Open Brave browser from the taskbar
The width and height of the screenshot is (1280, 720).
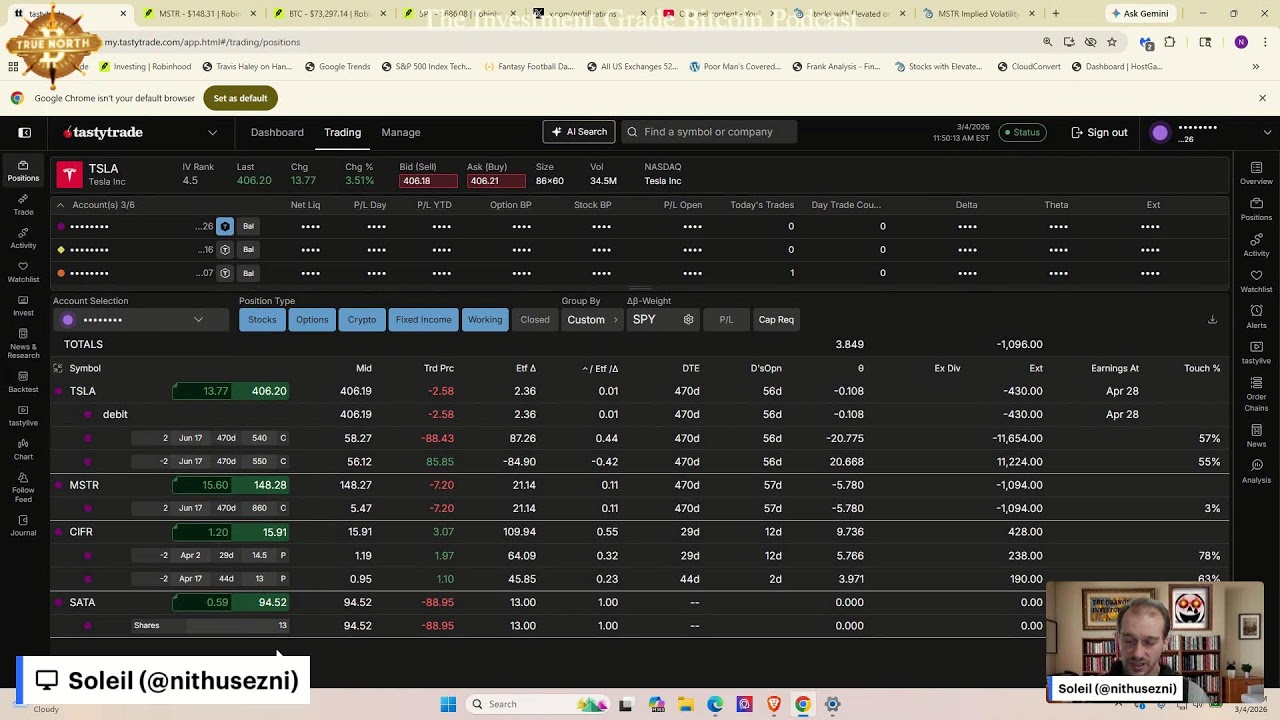tap(773, 704)
